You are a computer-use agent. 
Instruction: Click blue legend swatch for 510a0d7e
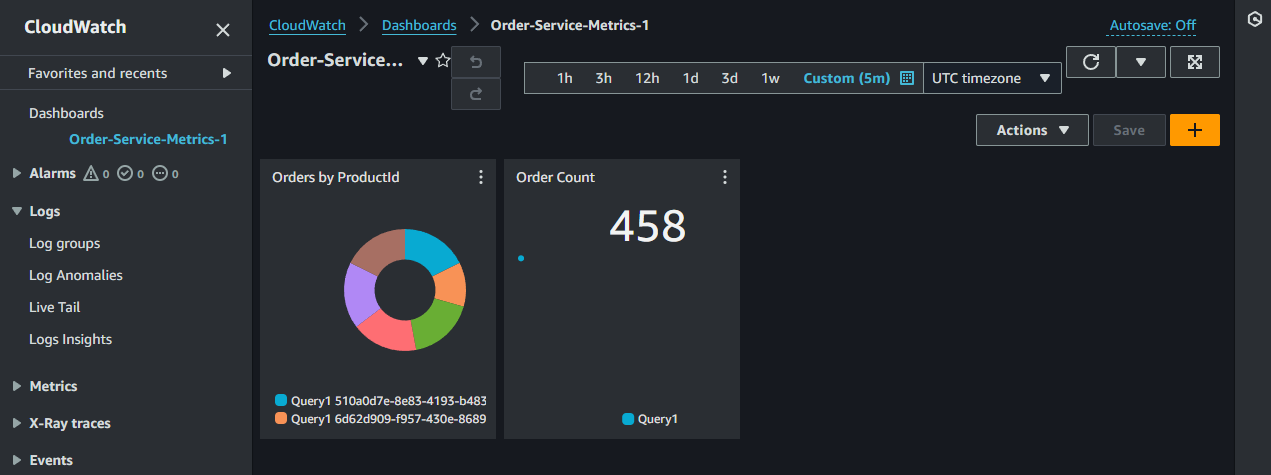click(x=281, y=400)
